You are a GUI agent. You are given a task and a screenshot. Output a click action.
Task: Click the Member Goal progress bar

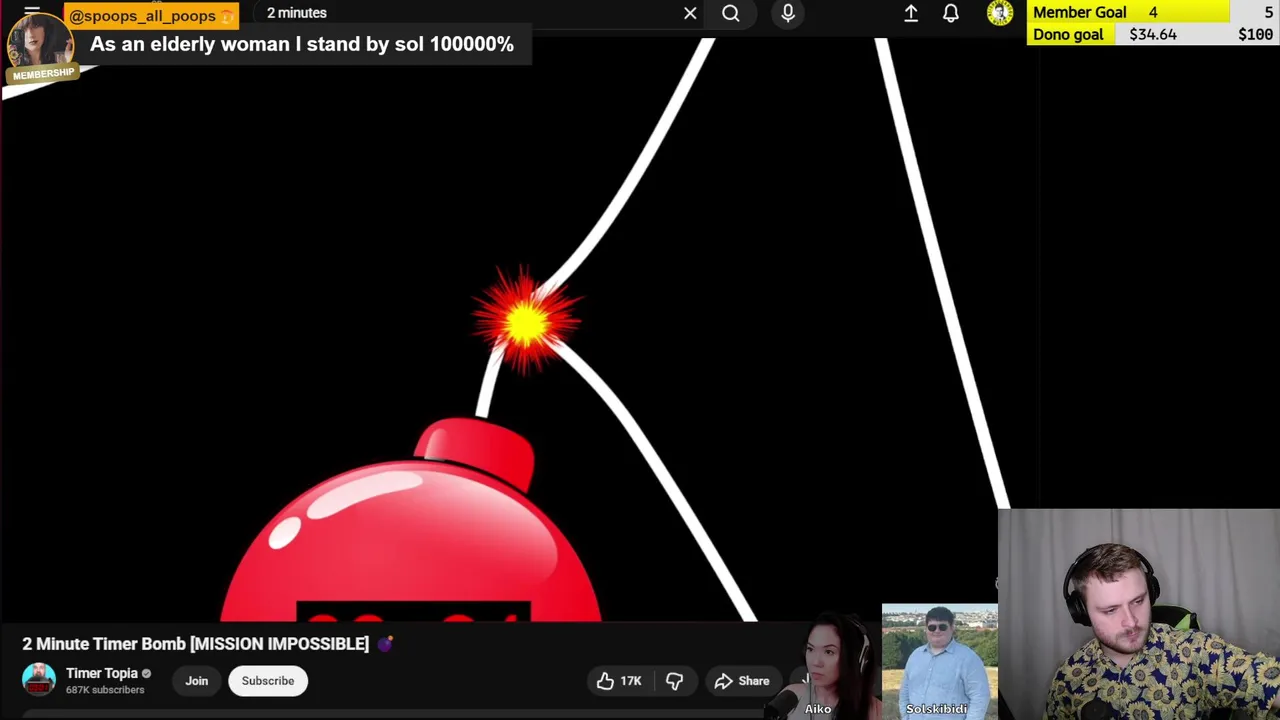point(1153,12)
